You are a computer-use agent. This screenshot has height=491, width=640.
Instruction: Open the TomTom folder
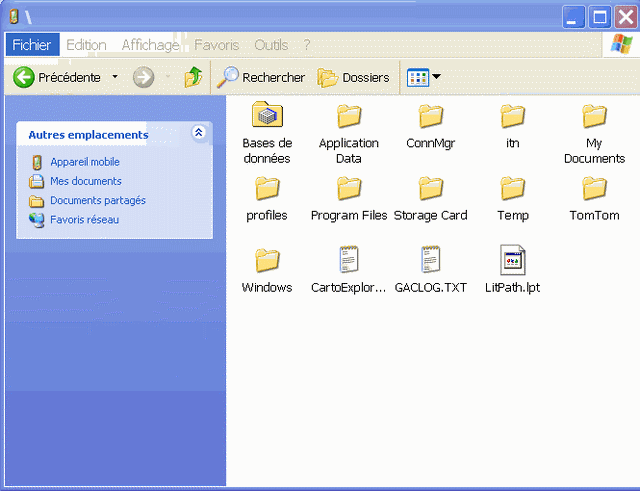594,188
